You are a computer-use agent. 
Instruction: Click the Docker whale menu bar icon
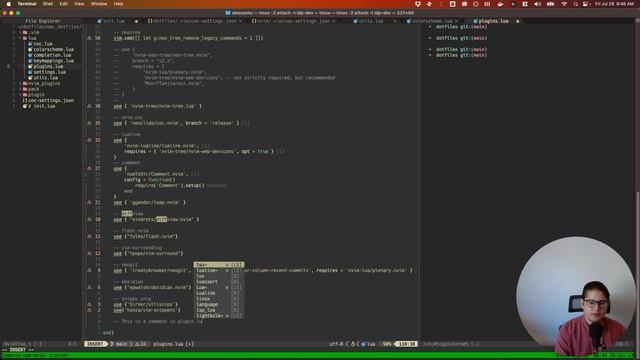(x=500, y=4)
